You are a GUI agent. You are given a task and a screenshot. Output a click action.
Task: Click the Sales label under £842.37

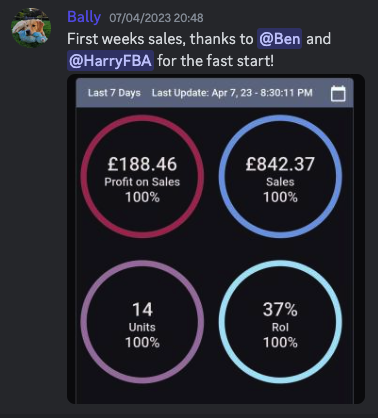(x=280, y=182)
